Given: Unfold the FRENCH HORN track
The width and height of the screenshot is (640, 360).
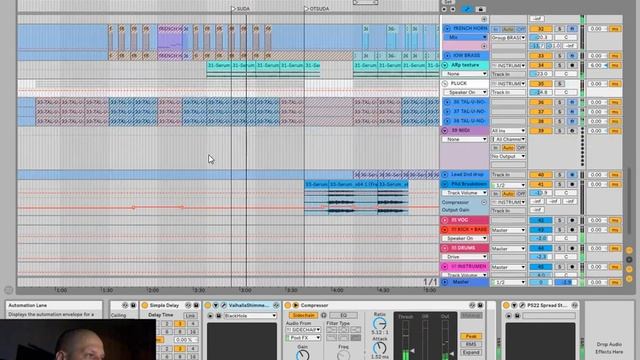Looking at the screenshot, I should click(x=447, y=29).
